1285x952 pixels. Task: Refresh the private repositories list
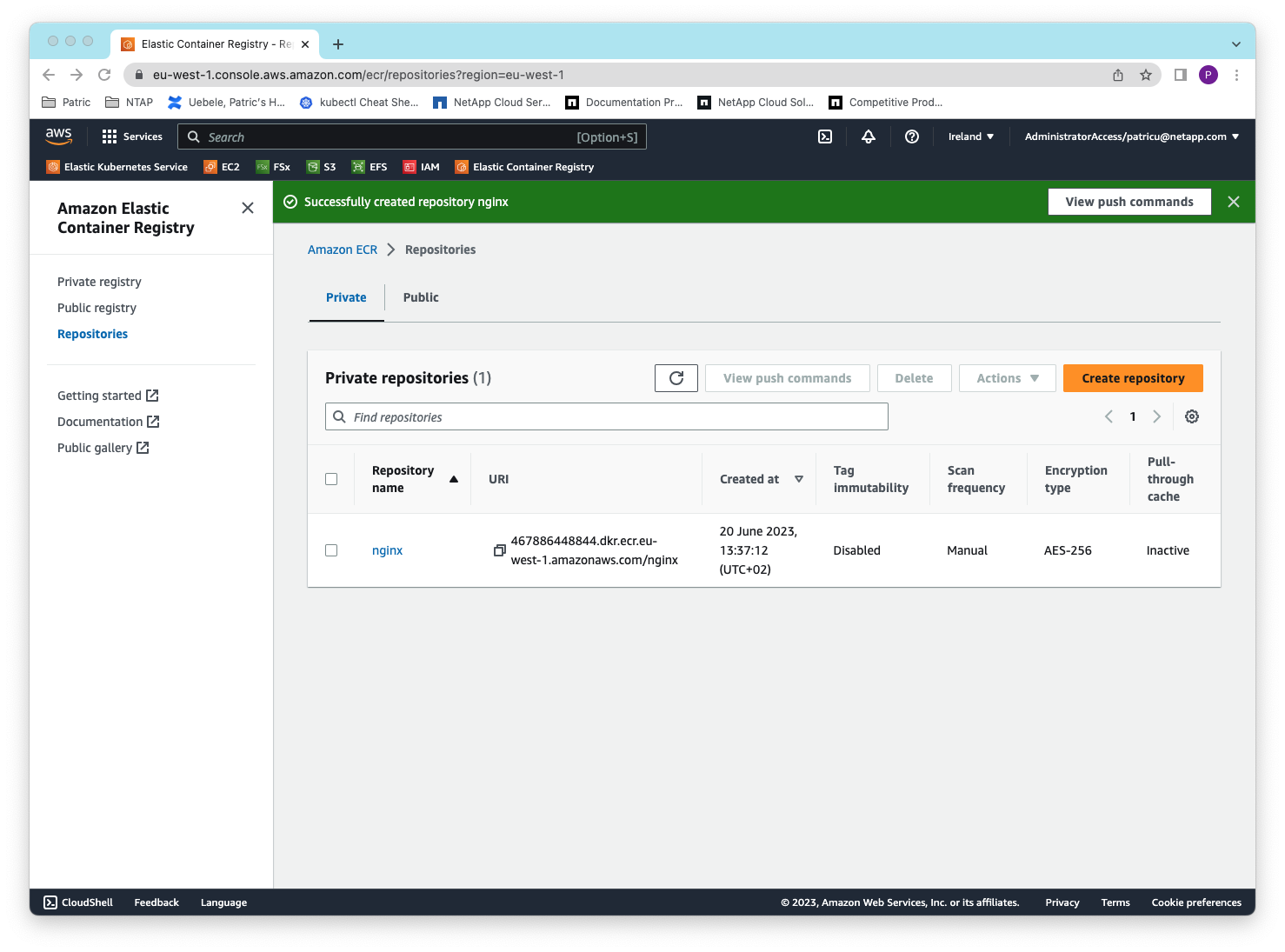676,377
